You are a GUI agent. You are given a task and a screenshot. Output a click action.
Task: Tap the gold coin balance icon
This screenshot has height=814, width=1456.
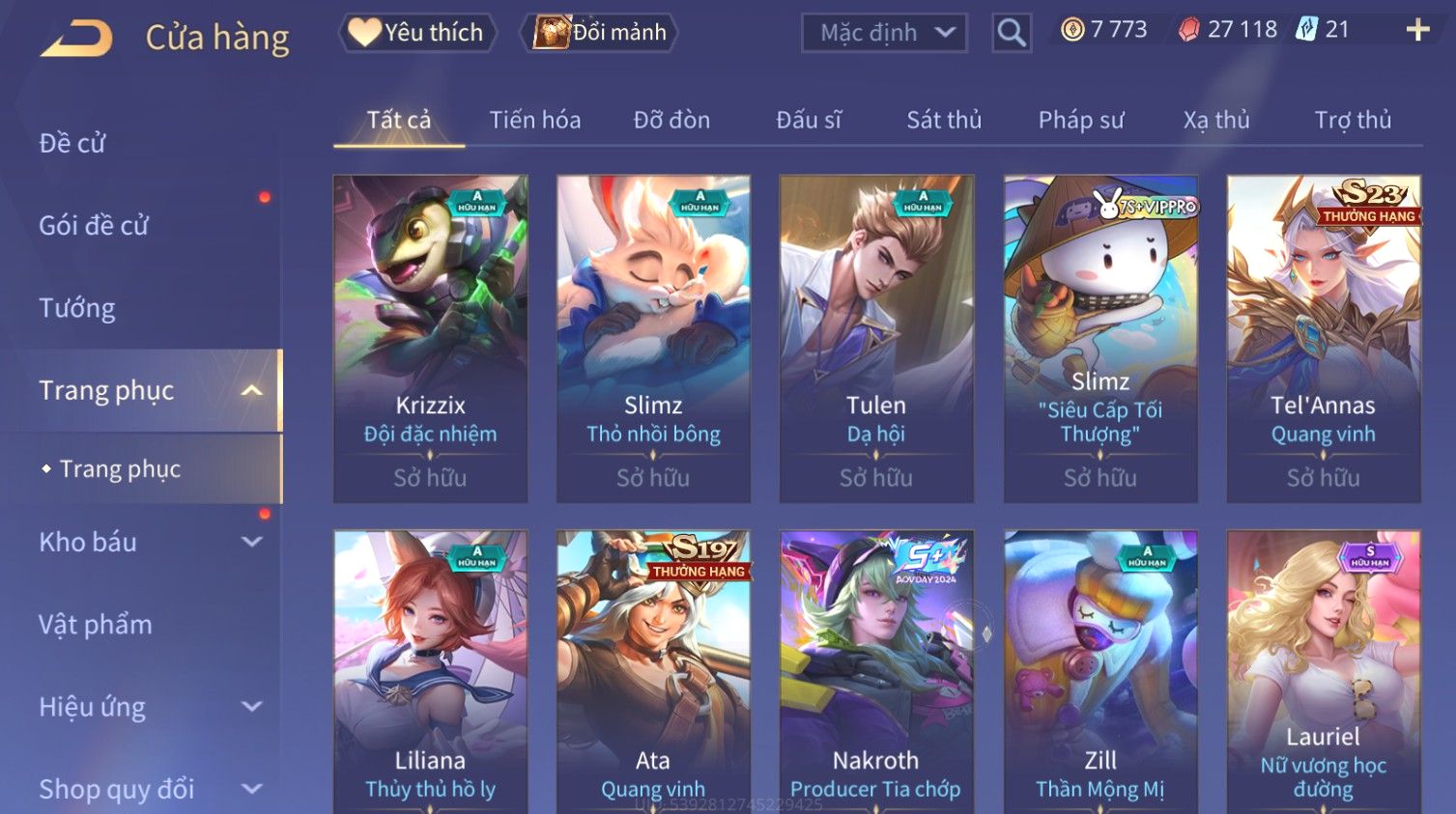(1072, 30)
